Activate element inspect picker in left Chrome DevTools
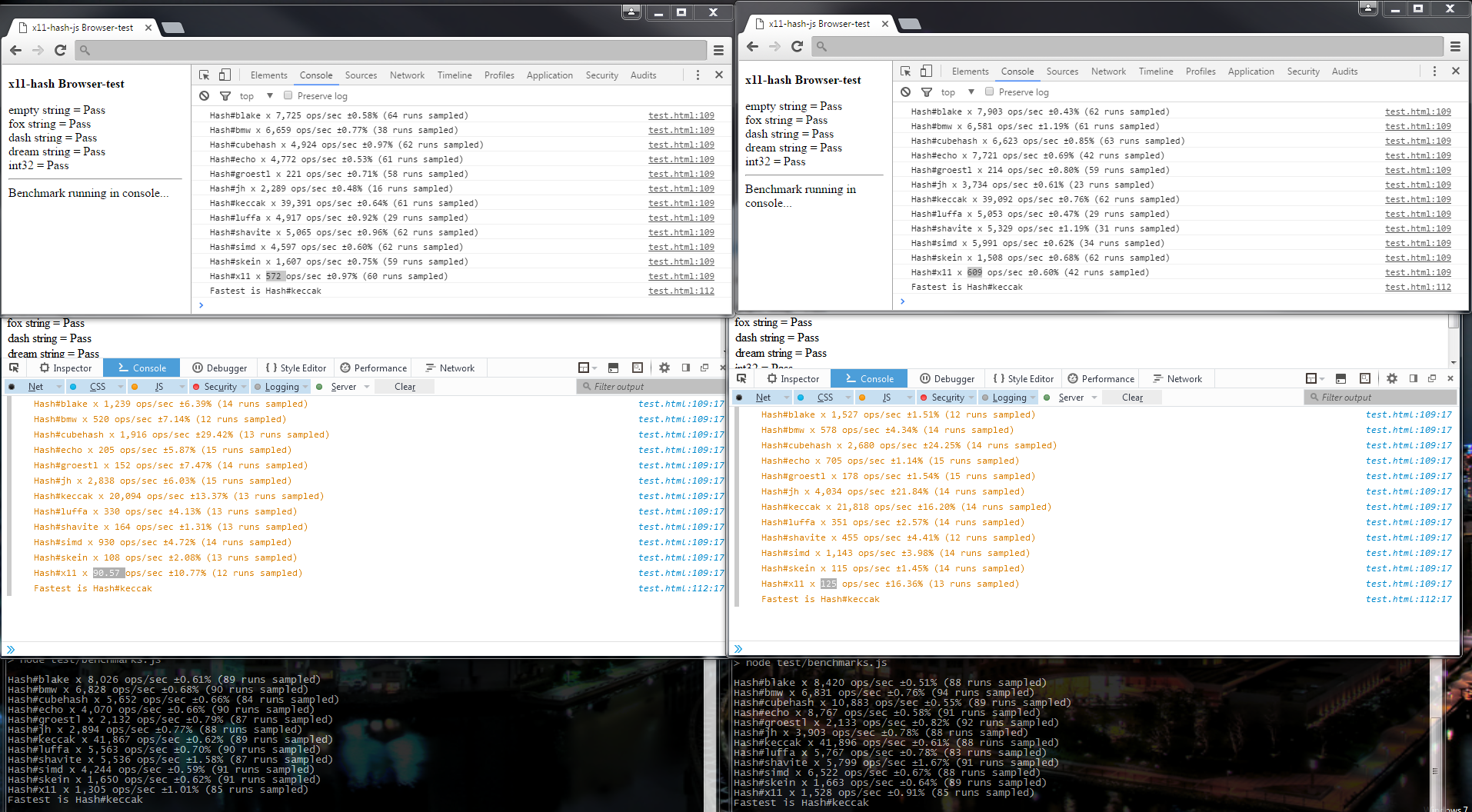This screenshot has width=1472, height=812. [205, 75]
